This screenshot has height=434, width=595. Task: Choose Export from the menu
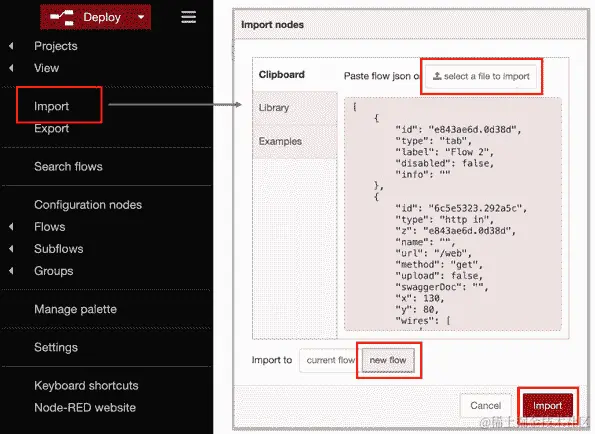[x=52, y=128]
